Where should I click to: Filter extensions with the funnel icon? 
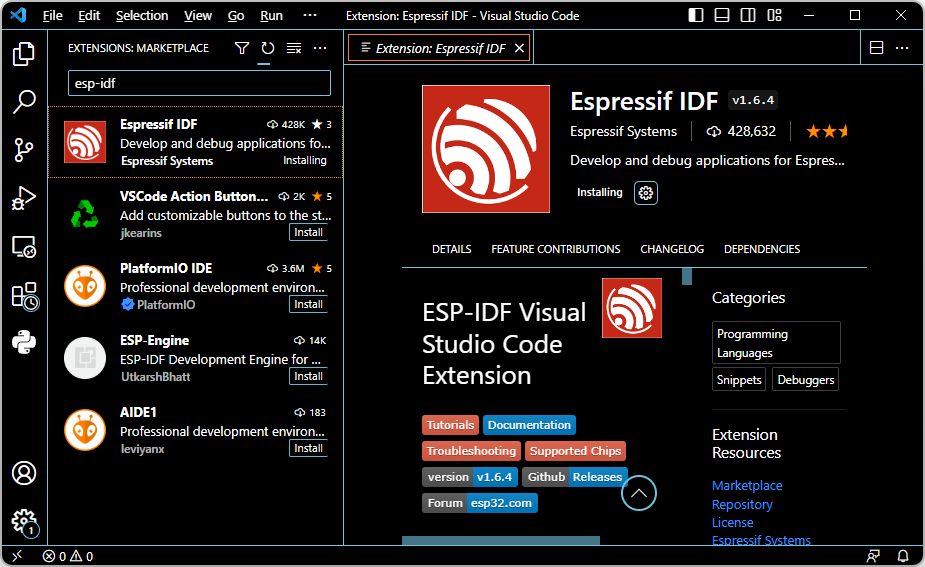tap(242, 48)
